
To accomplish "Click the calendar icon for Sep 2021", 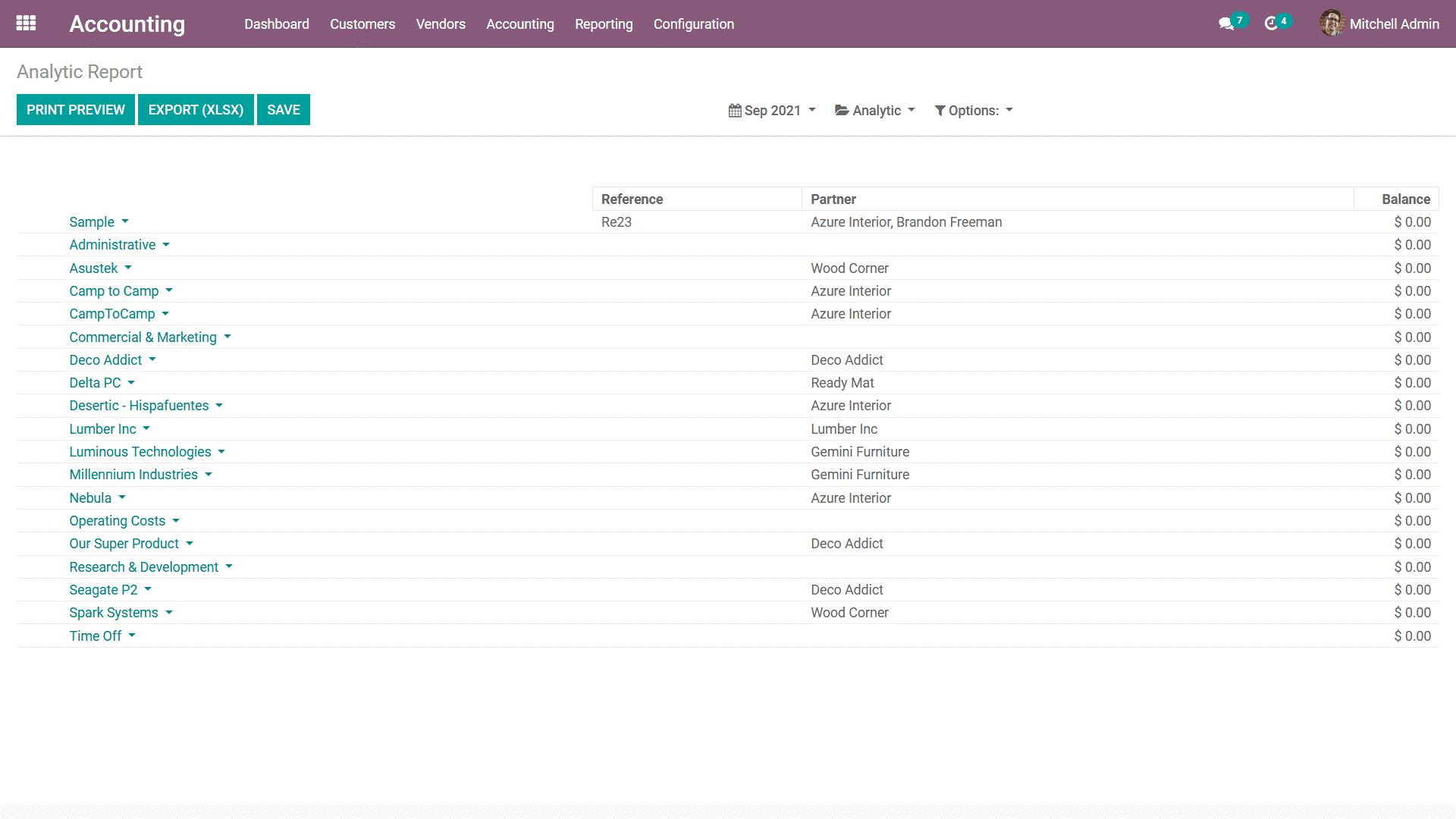I will 734,111.
